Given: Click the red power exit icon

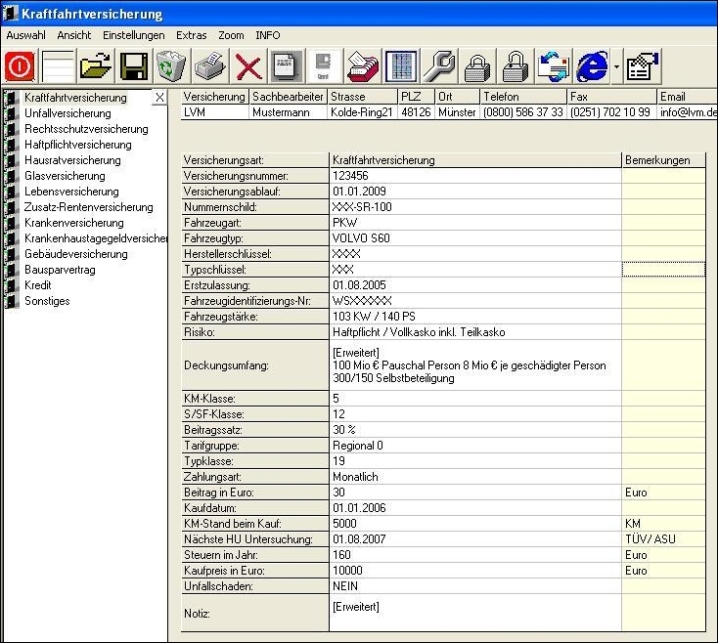Looking at the screenshot, I should [21, 66].
